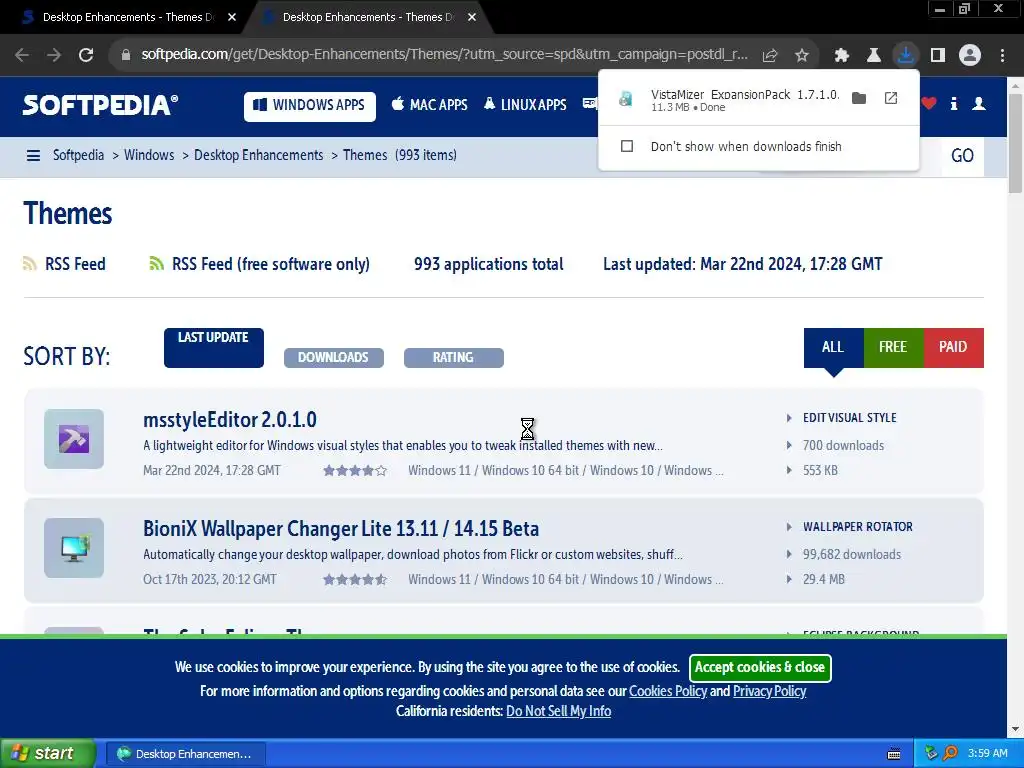1024x768 pixels.
Task: Open the VistaMizer download in new tab icon
Action: 891,98
